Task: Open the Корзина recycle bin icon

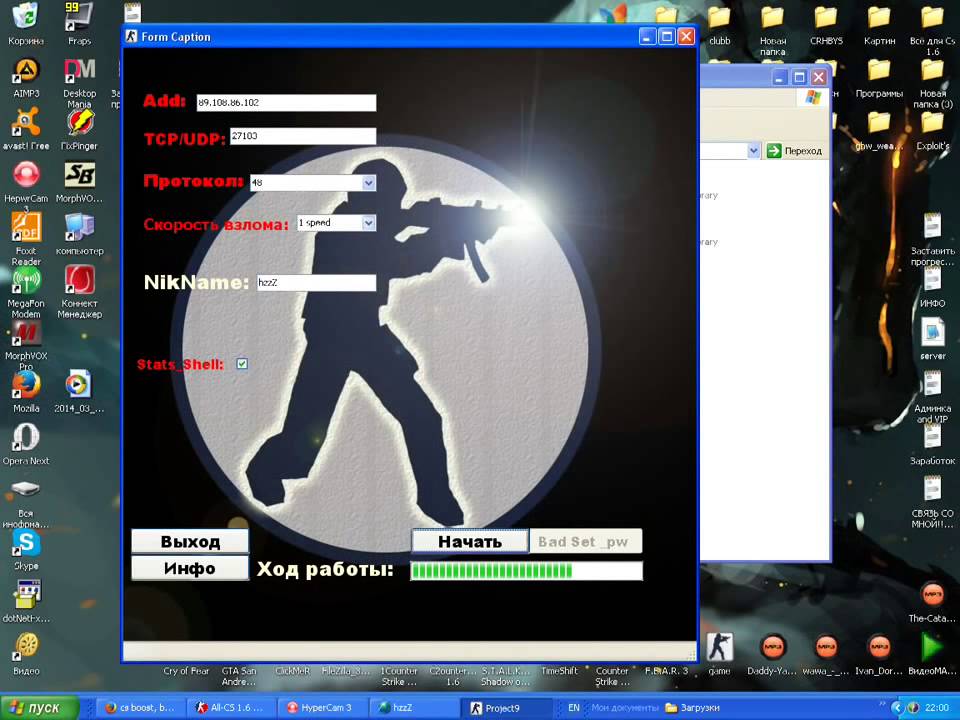Action: (26, 17)
